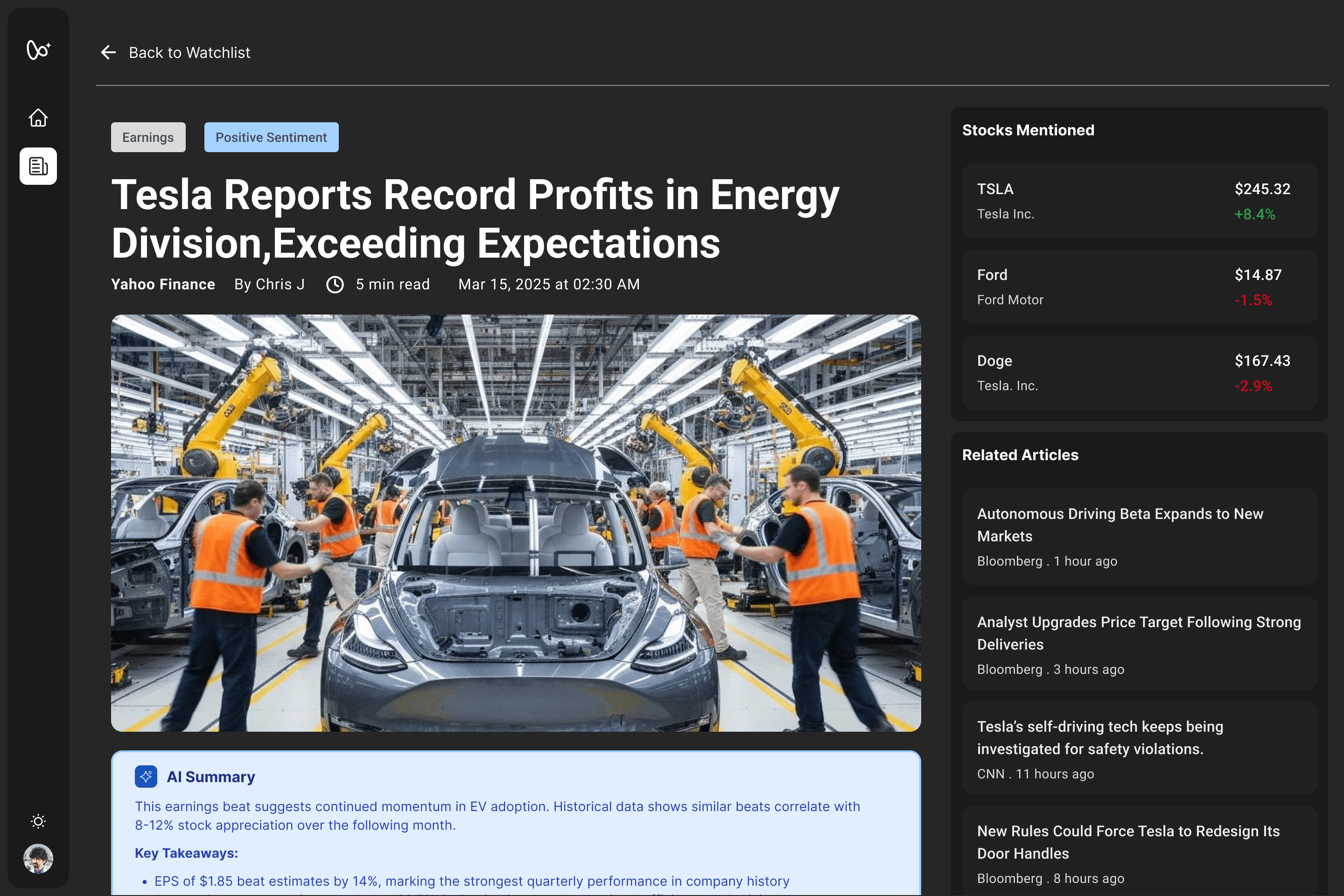Image resolution: width=1344 pixels, height=896 pixels.
Task: Click the app logo in sidebar
Action: pos(38,50)
